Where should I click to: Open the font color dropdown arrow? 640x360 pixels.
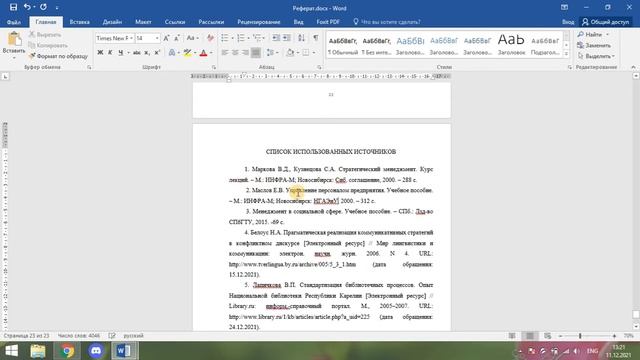(x=211, y=53)
